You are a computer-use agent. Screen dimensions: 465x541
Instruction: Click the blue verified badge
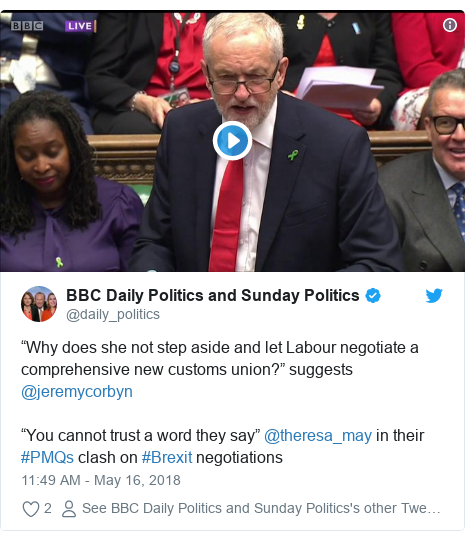[x=373, y=296]
